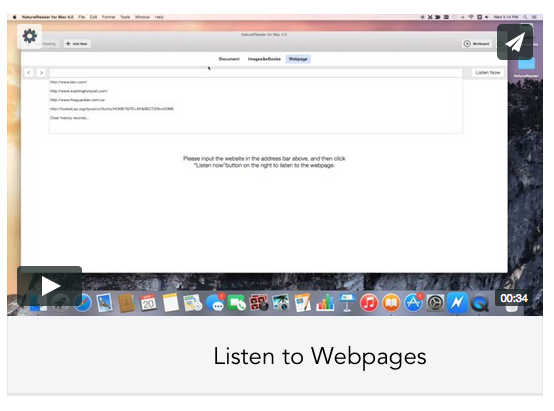Open the Maps icon in the dock
554x411 pixels.
click(193, 303)
